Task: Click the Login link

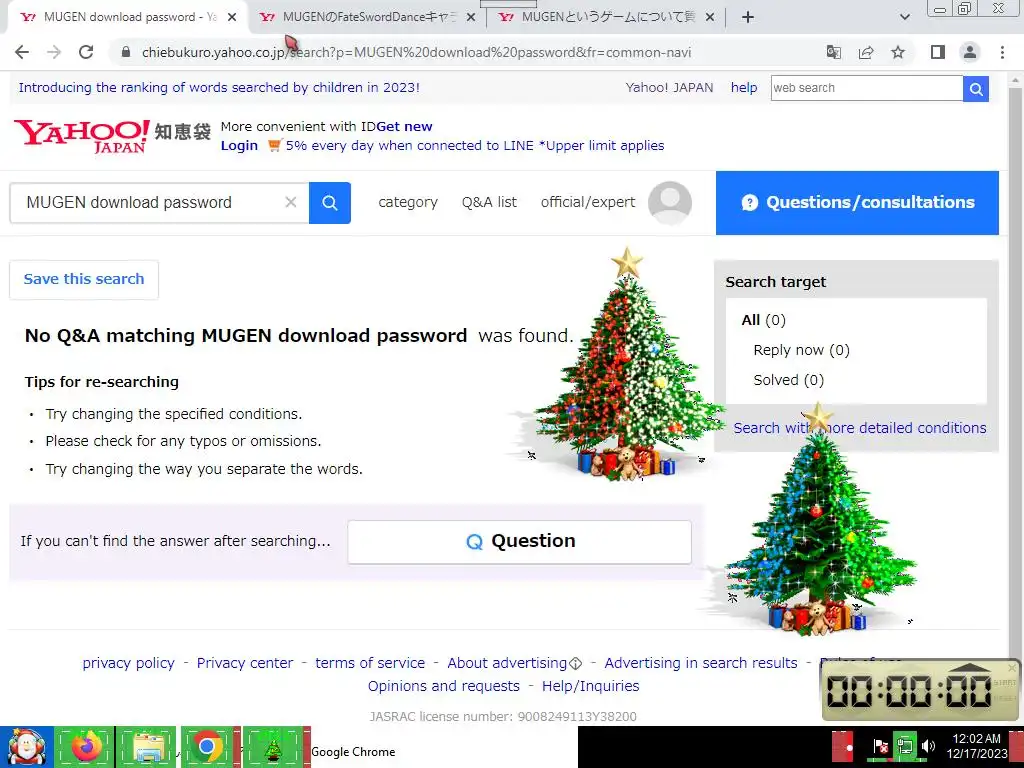Action: tap(239, 146)
